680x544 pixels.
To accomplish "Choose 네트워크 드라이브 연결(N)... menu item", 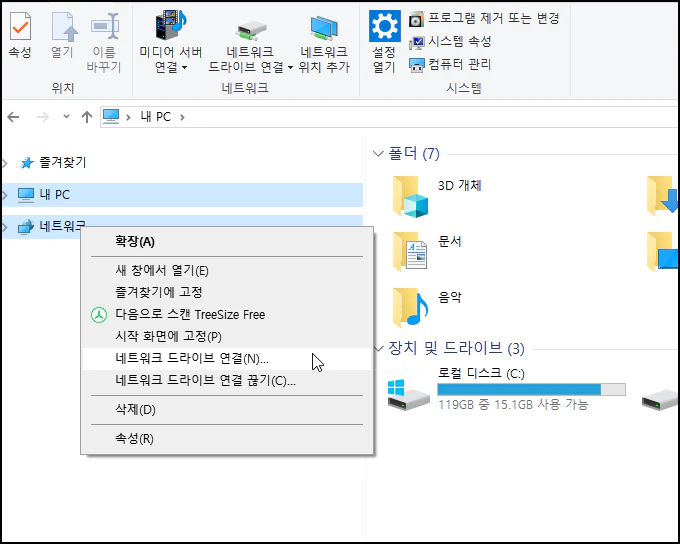I will point(227,359).
